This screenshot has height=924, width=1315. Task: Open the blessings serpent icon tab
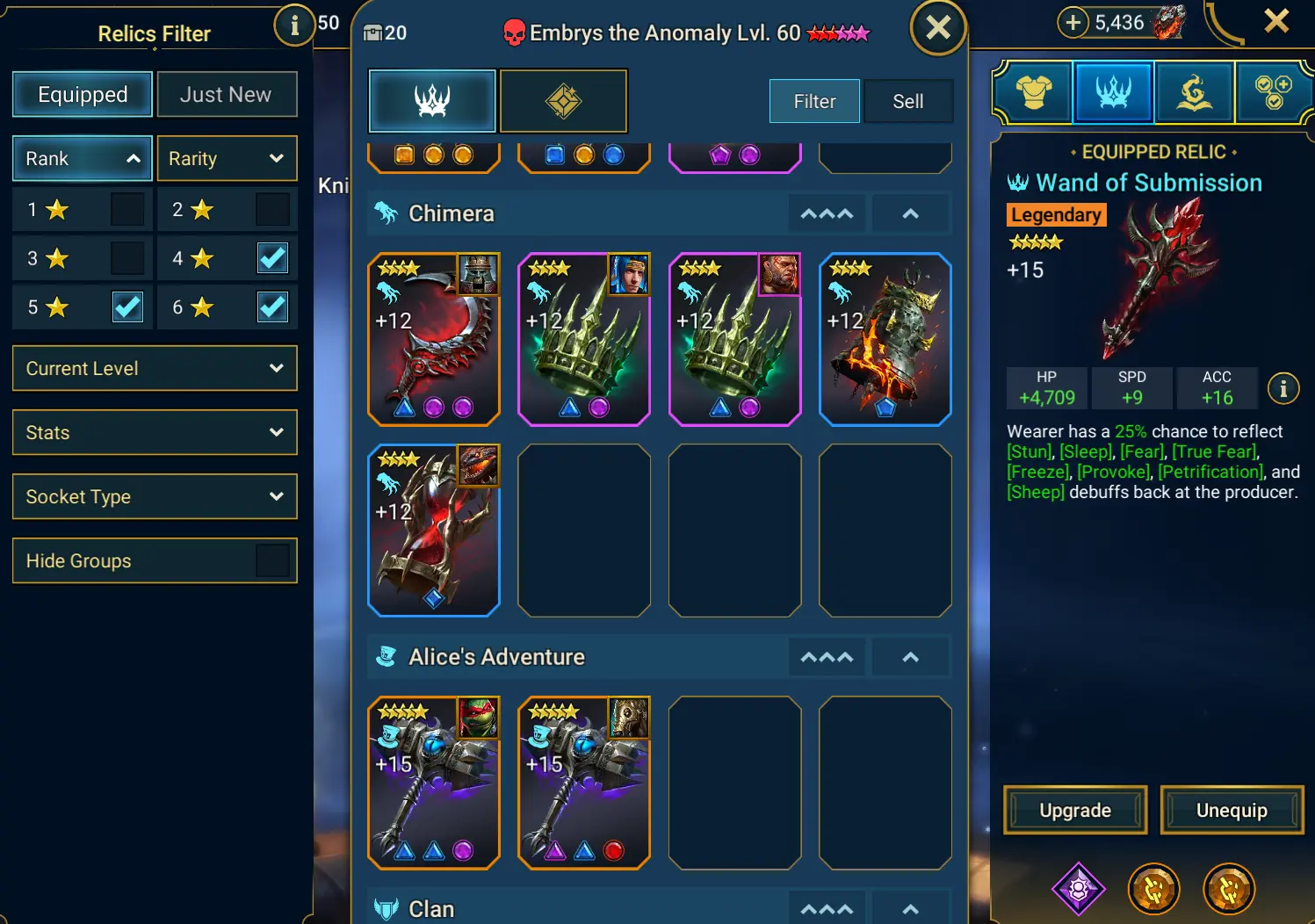1194,91
